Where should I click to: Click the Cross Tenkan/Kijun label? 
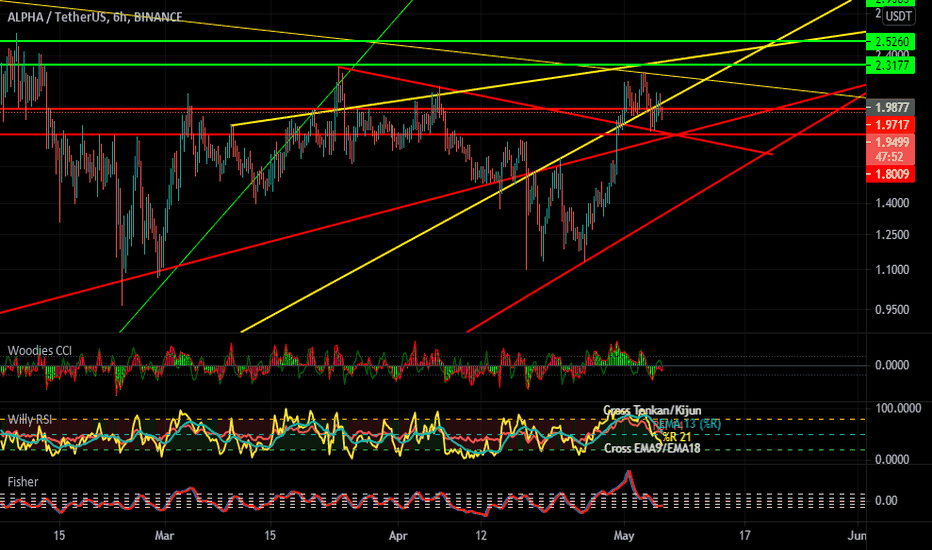pyautogui.click(x=652, y=410)
